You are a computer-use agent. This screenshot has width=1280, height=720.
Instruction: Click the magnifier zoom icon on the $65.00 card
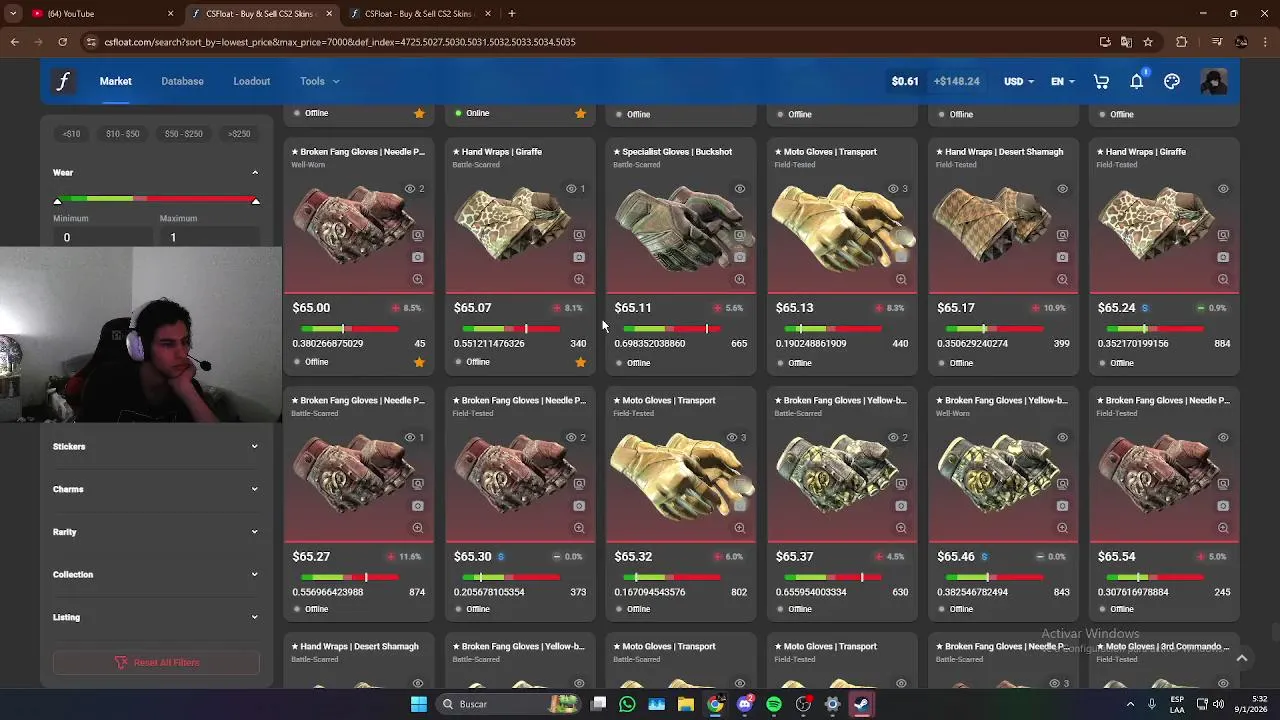point(418,279)
